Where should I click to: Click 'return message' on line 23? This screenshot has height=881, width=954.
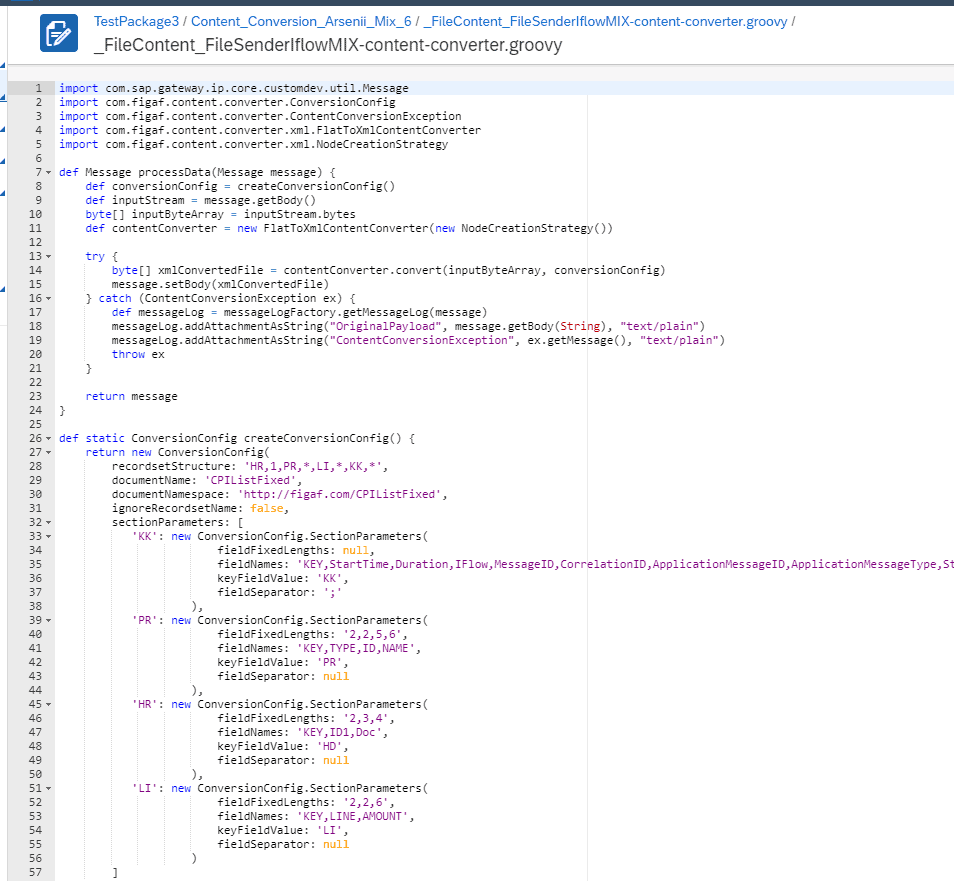[x=131, y=396]
